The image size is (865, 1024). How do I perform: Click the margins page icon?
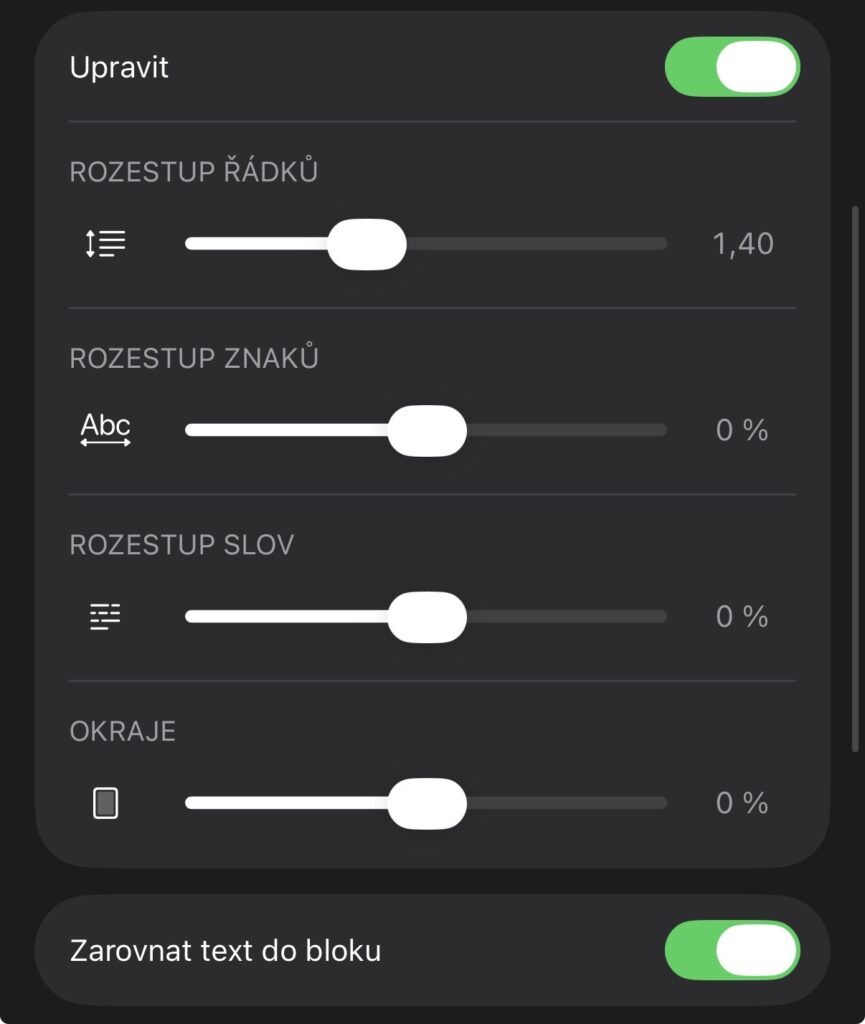[x=106, y=803]
